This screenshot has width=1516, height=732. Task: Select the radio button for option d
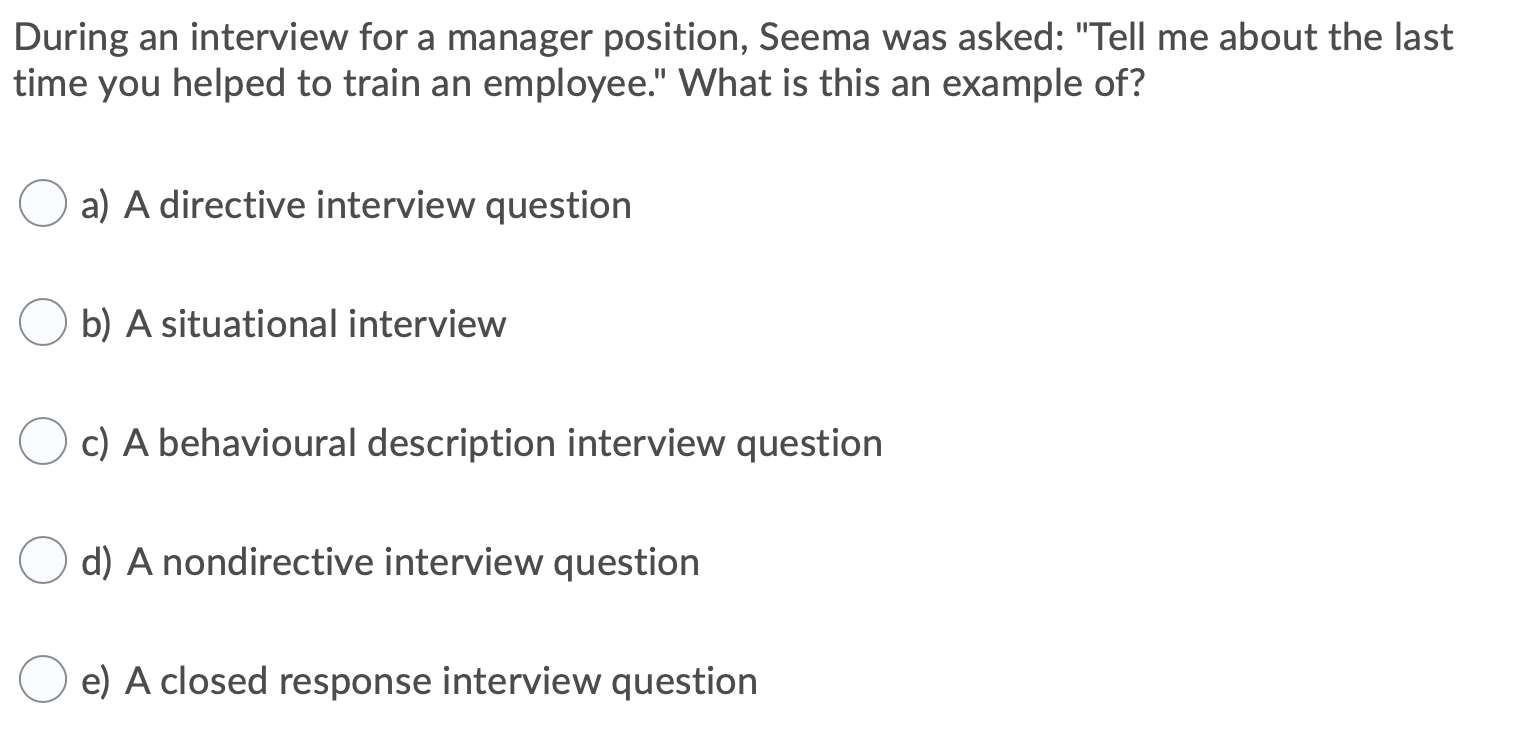click(42, 560)
